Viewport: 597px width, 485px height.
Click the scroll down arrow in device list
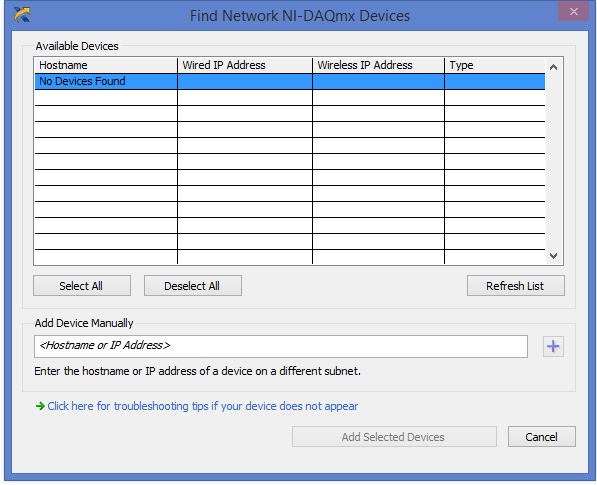(553, 255)
